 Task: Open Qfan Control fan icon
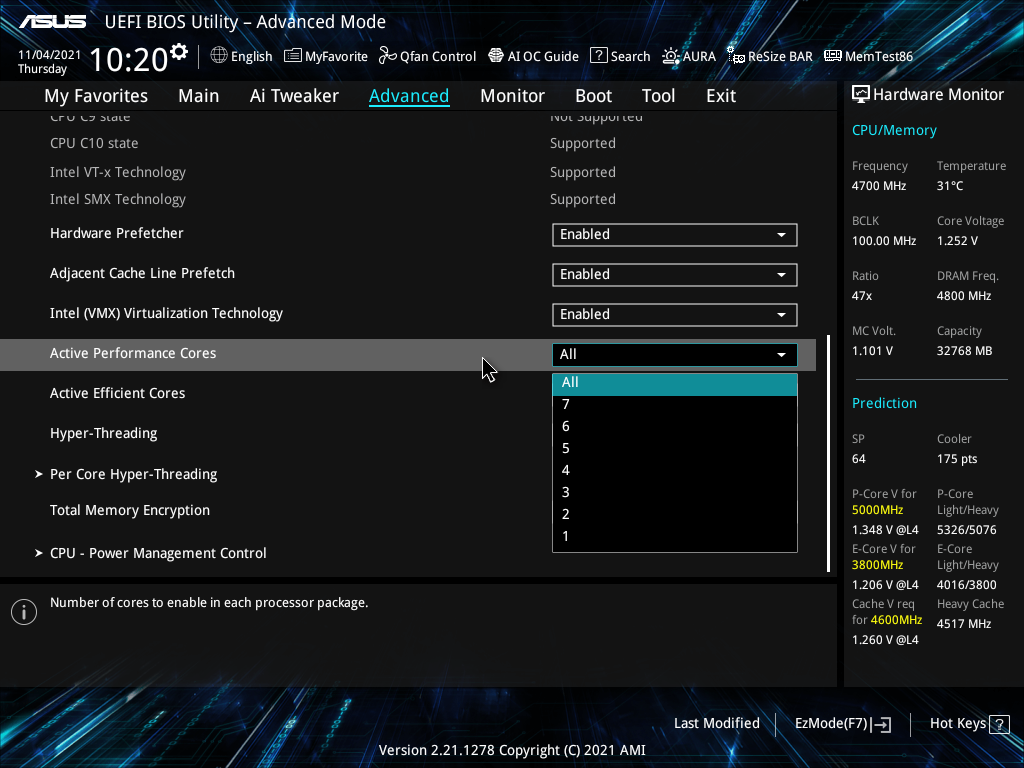(x=388, y=56)
